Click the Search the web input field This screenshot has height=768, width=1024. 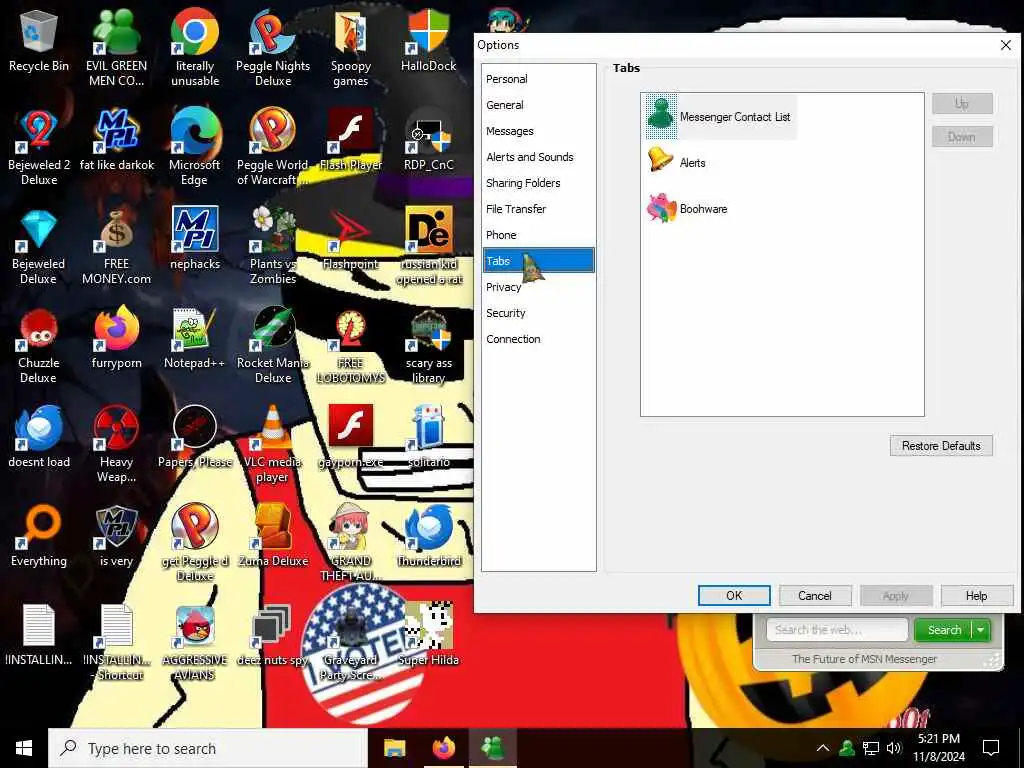click(837, 630)
